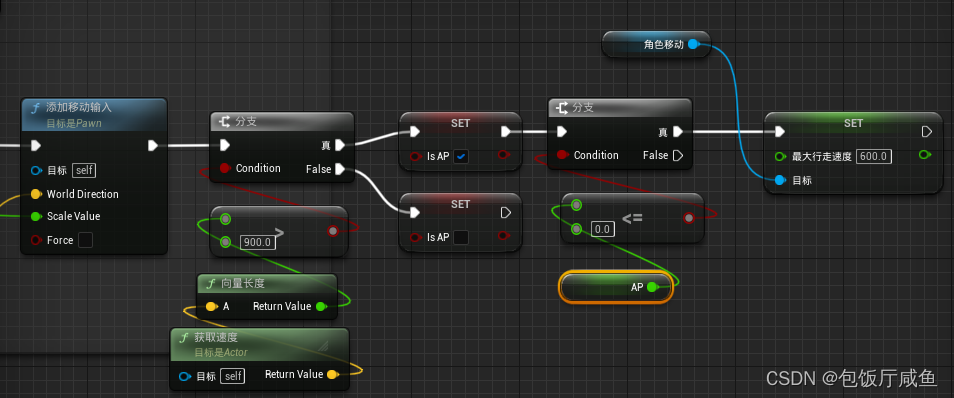Screen dimensions: 954x398
Task: Click the function icon on 添加移动输入 node
Action: [36, 108]
